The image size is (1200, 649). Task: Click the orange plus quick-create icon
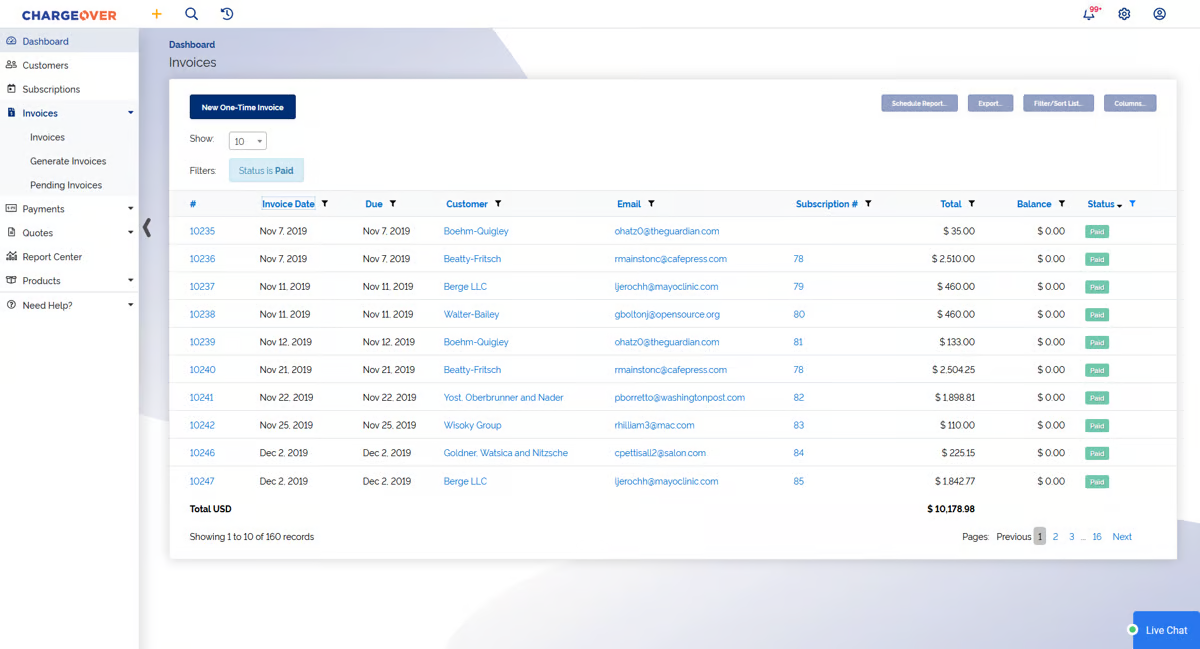[x=156, y=14]
